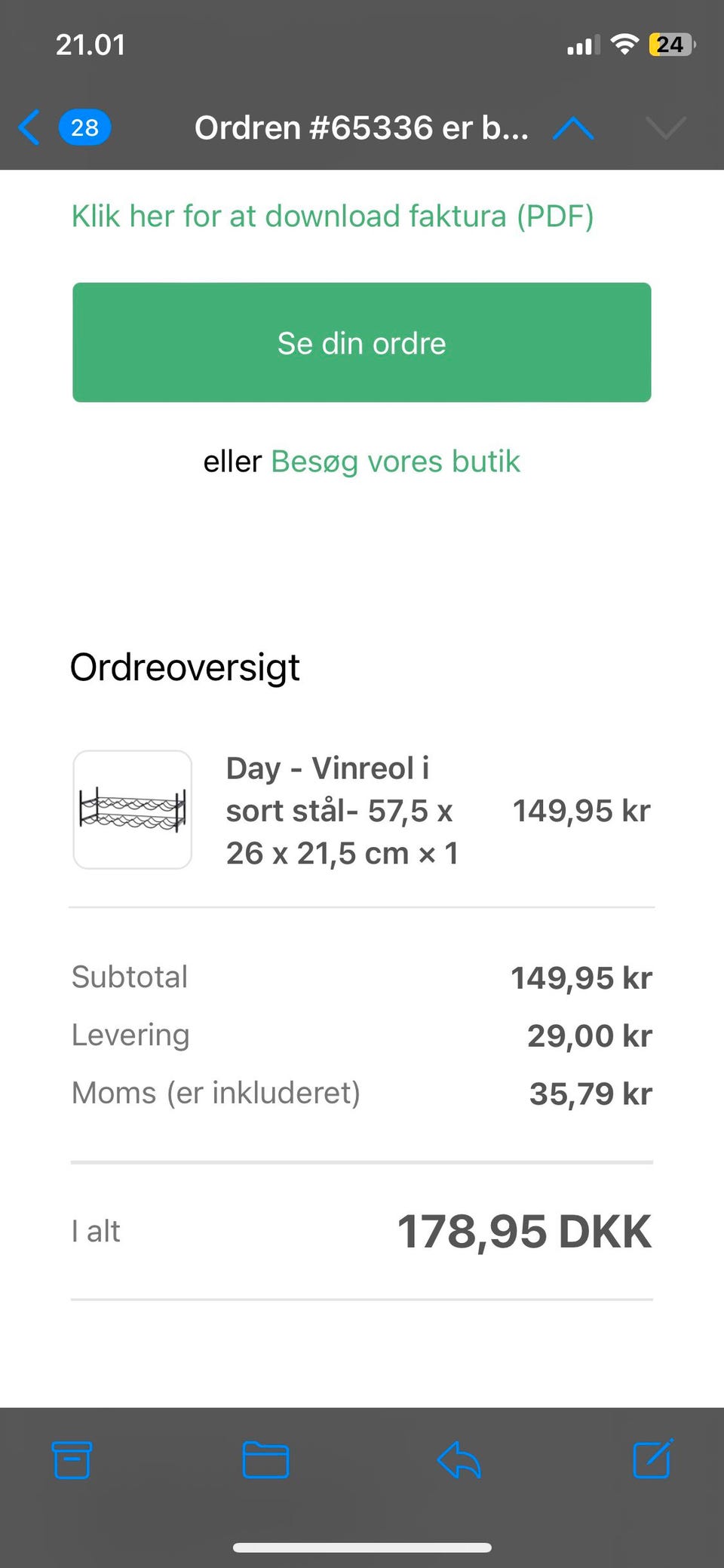Tap the back arrow to the inbox
The width and height of the screenshot is (724, 1568).
click(29, 127)
